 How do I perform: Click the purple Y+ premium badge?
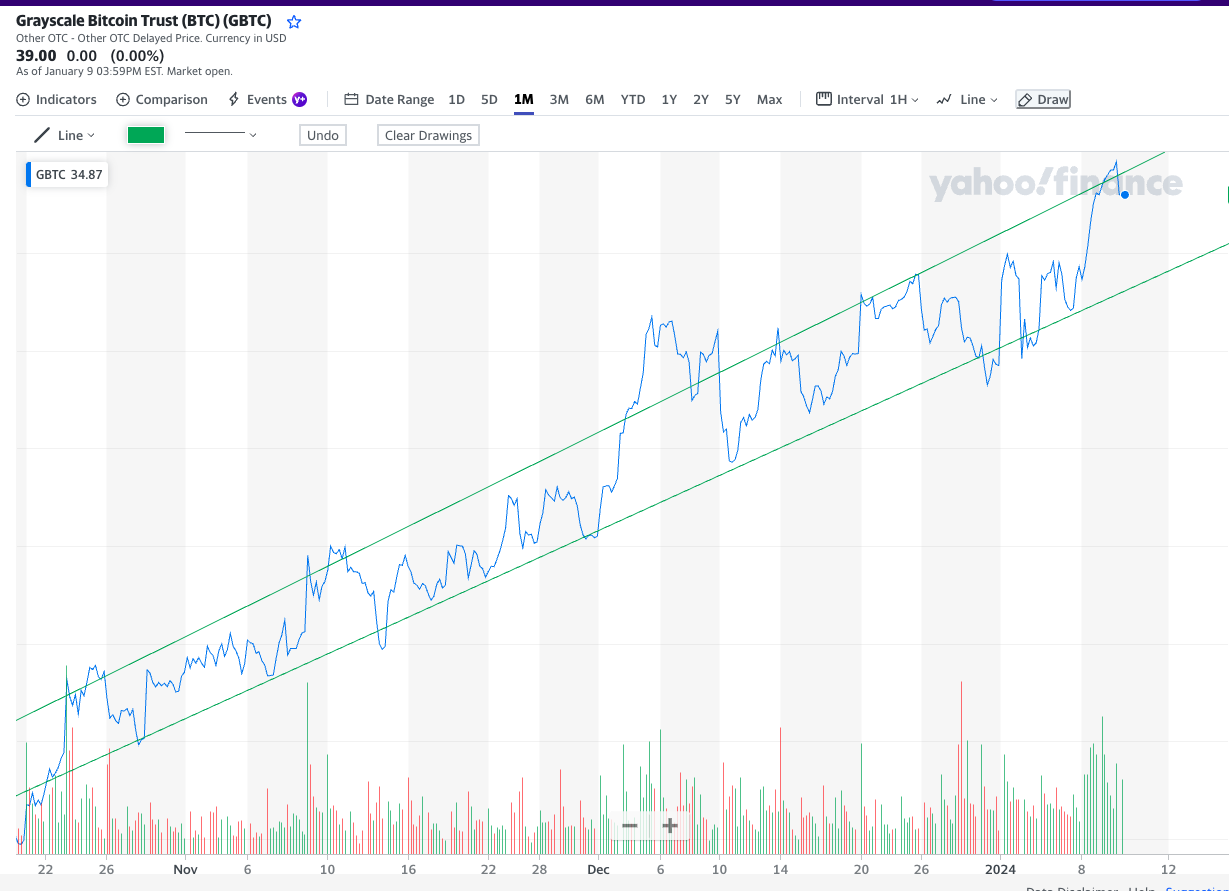pos(299,99)
